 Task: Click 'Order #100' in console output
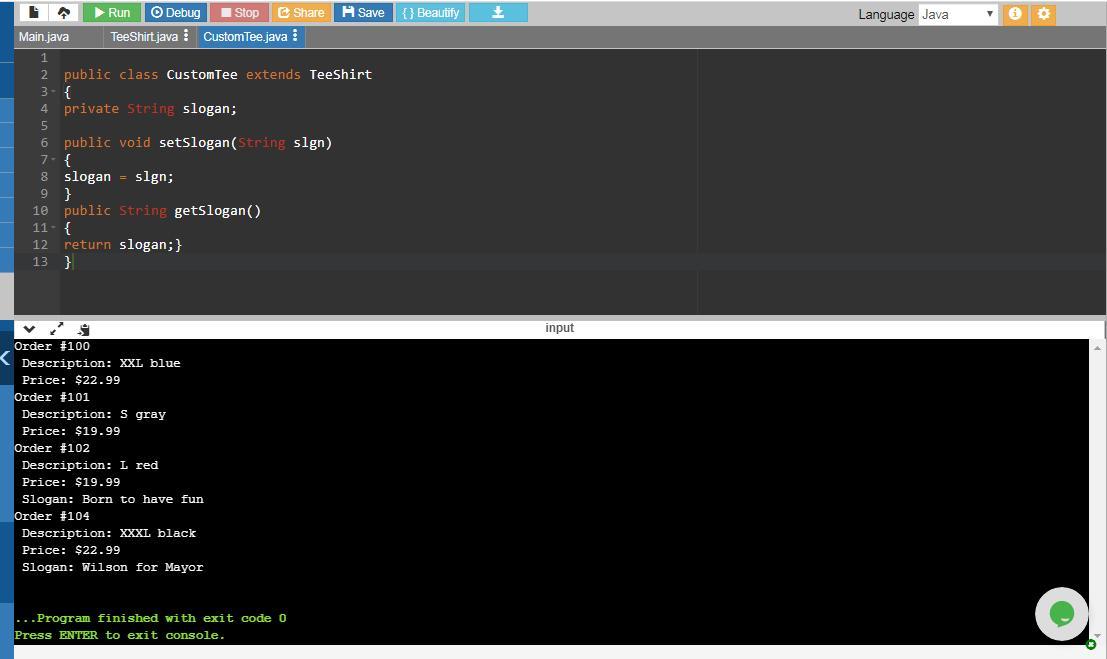[x=52, y=346]
